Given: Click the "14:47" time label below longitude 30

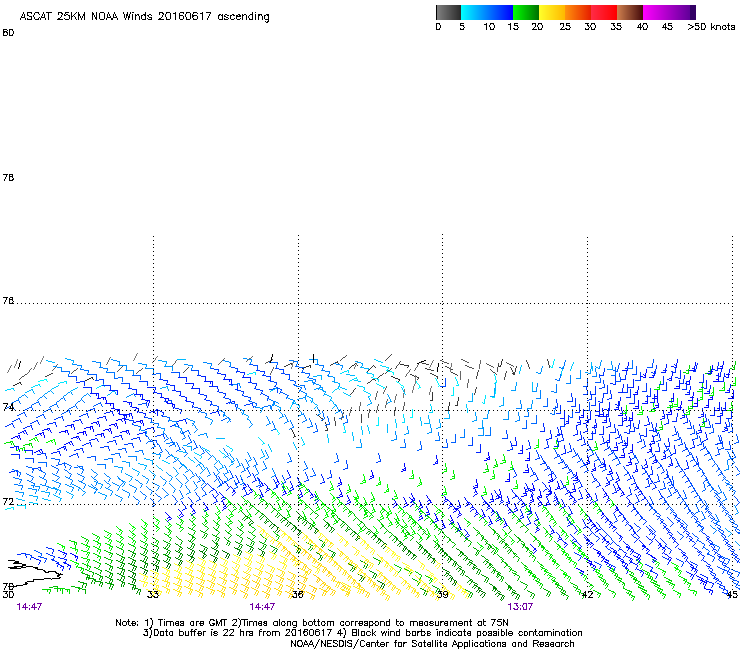Looking at the screenshot, I should (29, 607).
